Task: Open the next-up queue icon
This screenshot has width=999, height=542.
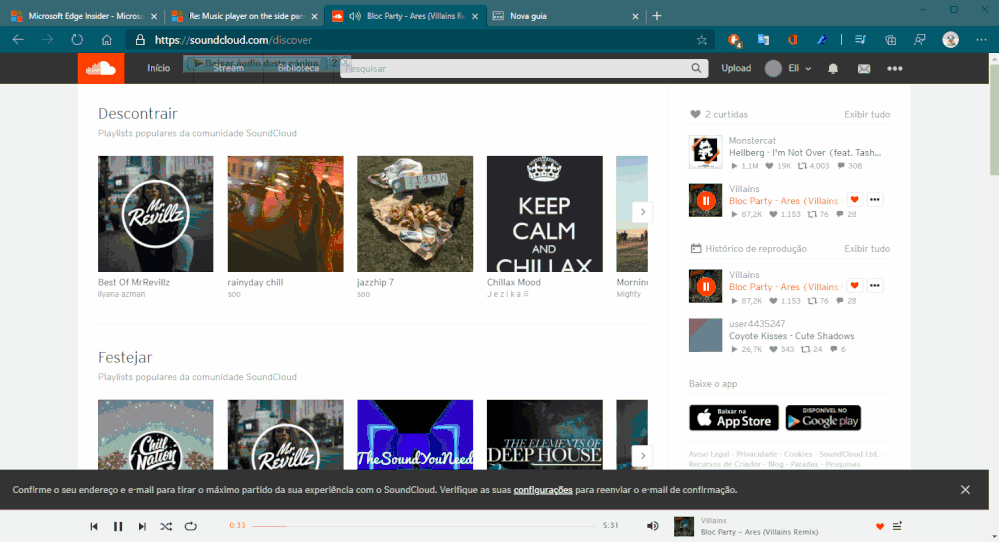Action: click(897, 526)
